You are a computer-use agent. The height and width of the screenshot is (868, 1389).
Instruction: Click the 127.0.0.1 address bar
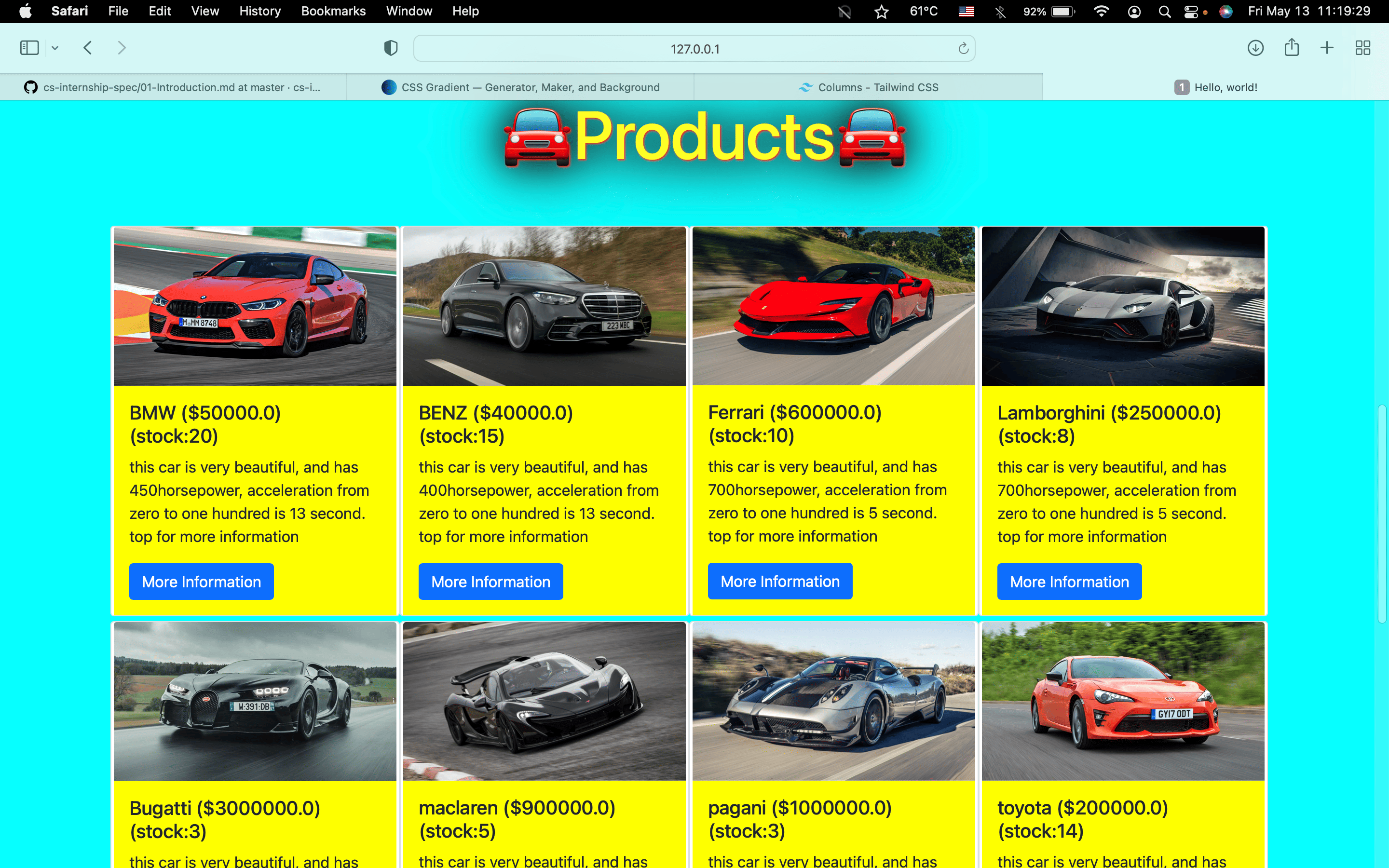[x=694, y=49]
